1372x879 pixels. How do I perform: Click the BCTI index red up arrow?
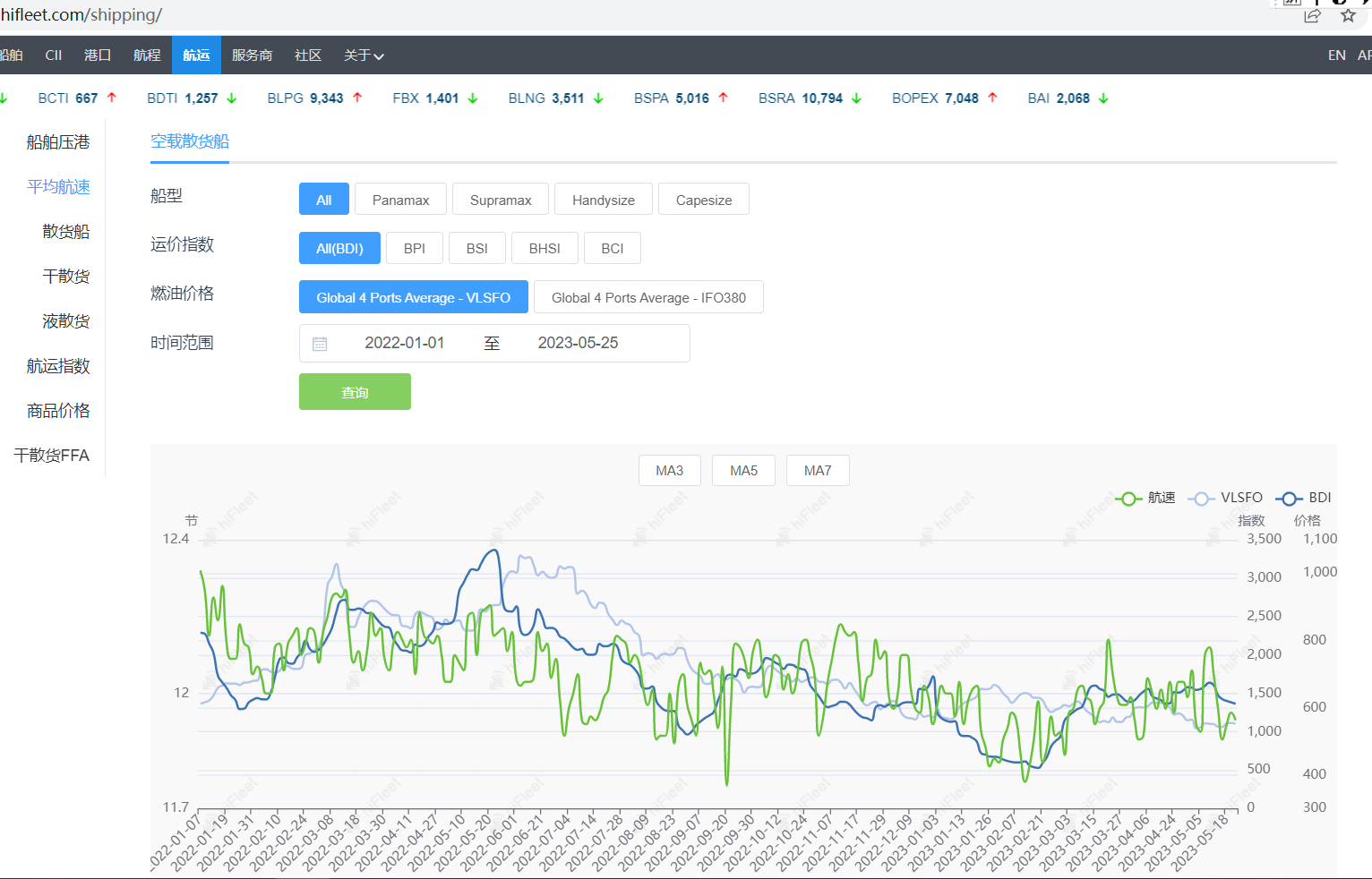(112, 98)
